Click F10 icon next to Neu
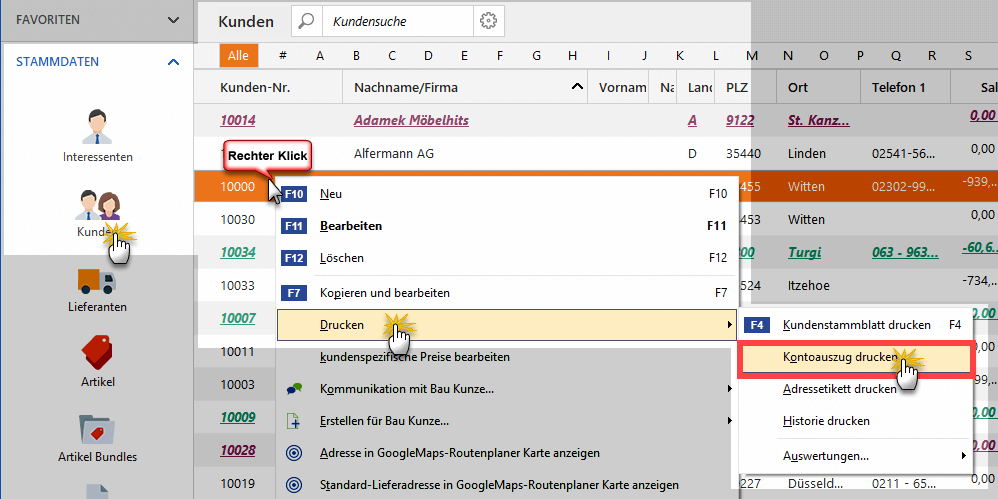This screenshot has width=998, height=499. pyautogui.click(x=294, y=193)
